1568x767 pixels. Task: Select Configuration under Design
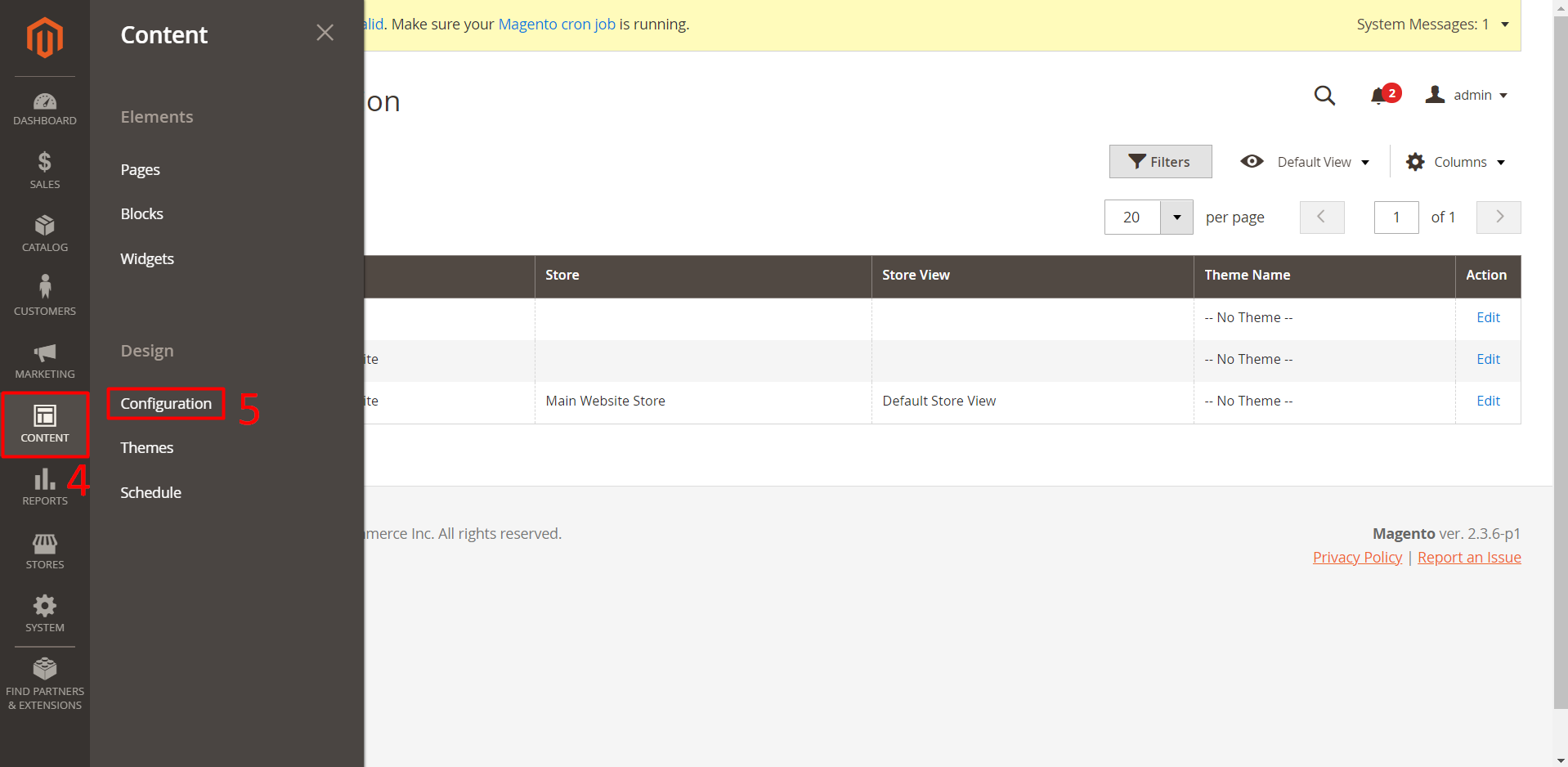[x=166, y=403]
